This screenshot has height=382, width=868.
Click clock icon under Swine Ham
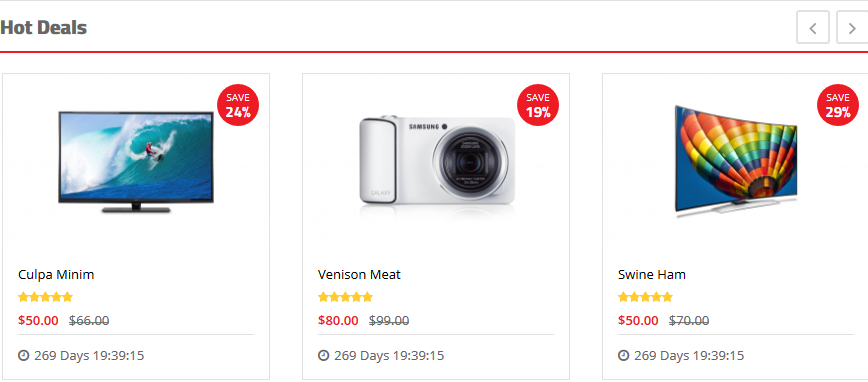click(623, 355)
